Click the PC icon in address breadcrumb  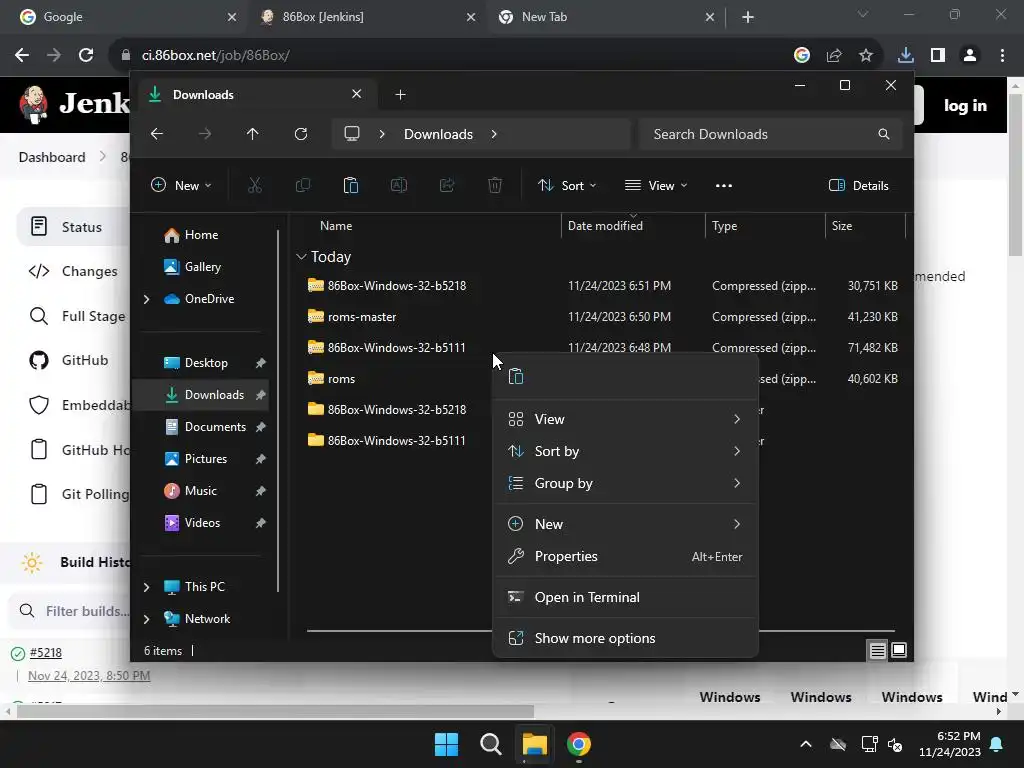(352, 134)
